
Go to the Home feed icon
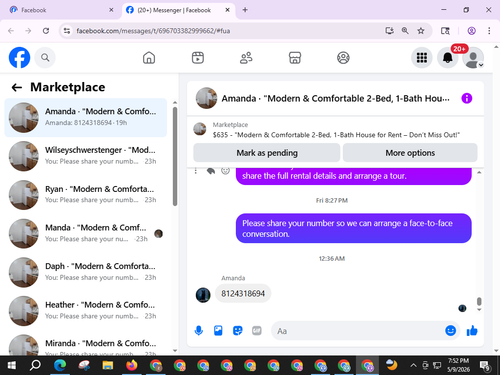click(x=149, y=58)
